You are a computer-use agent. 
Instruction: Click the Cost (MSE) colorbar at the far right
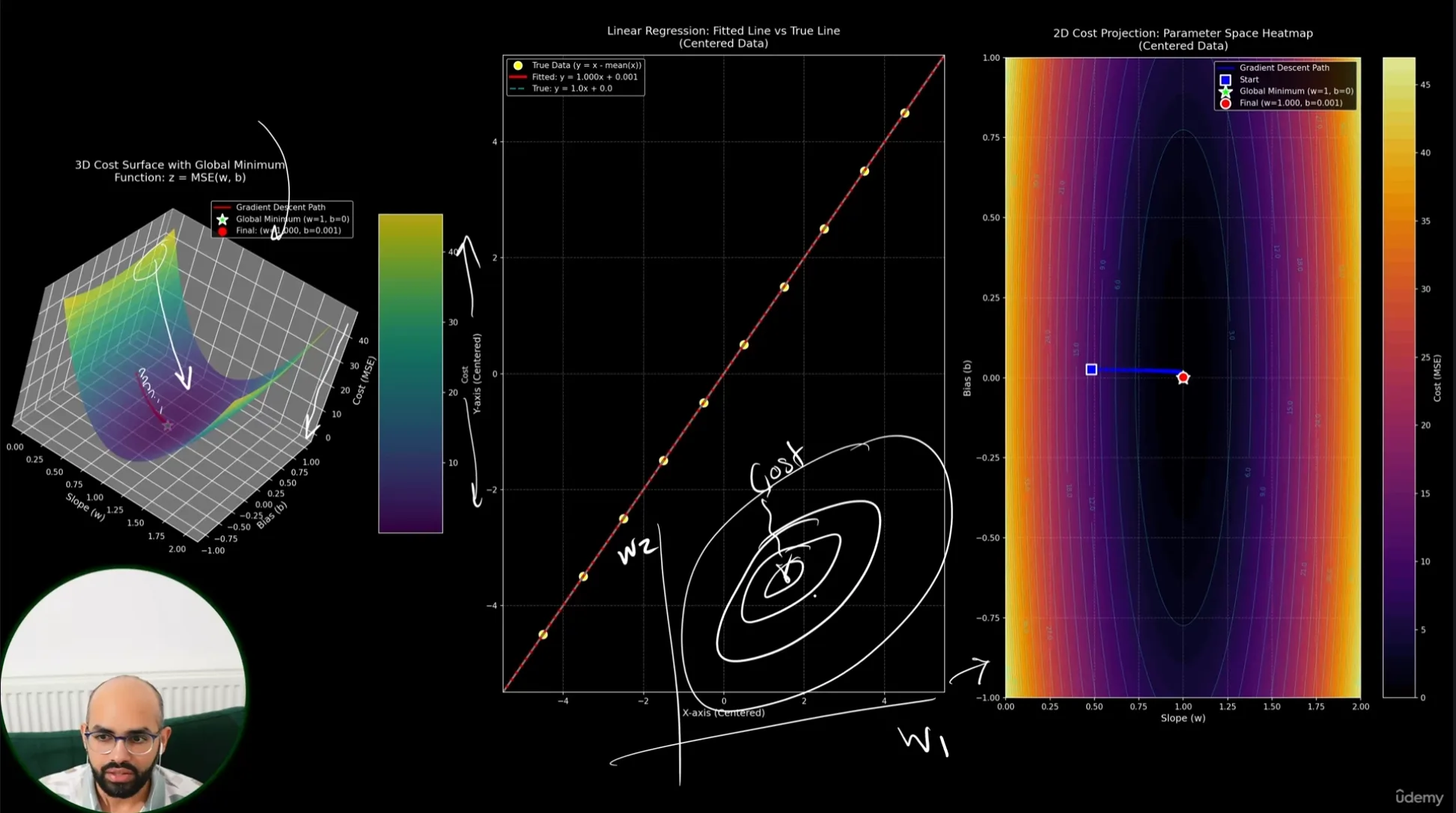(x=1398, y=377)
